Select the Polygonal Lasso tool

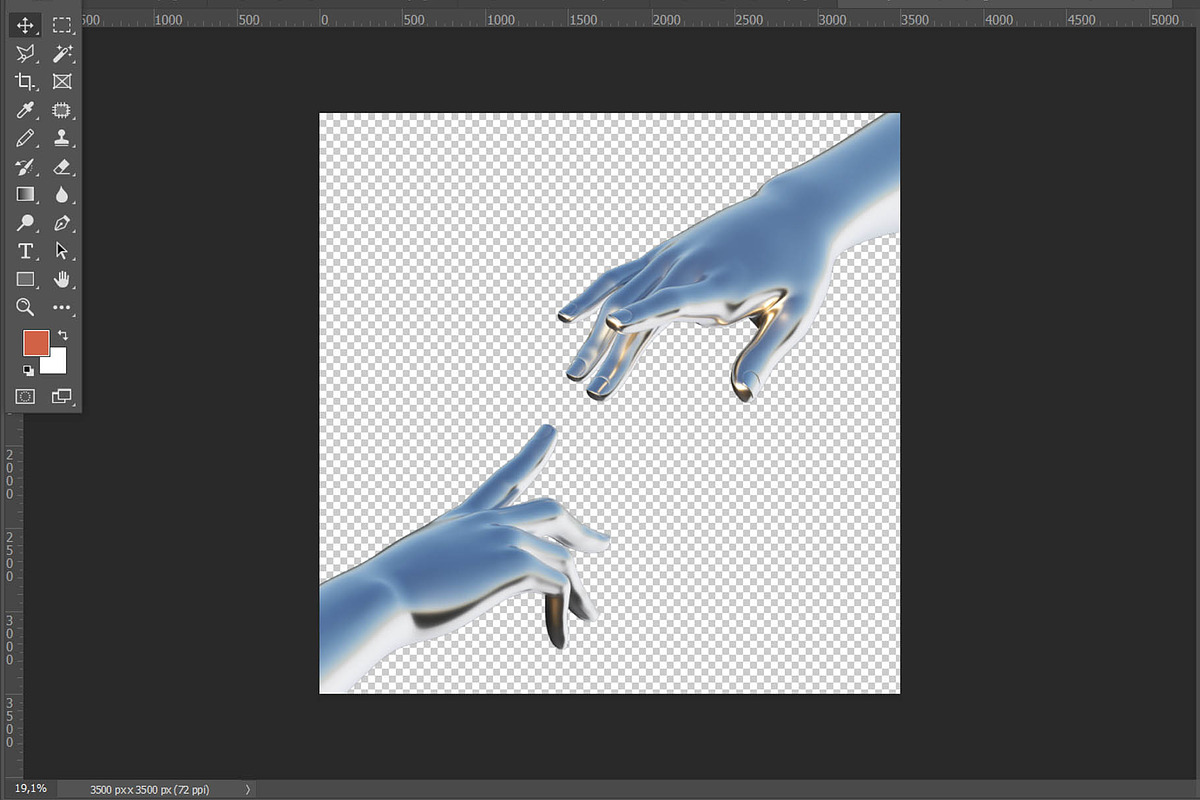[26, 54]
